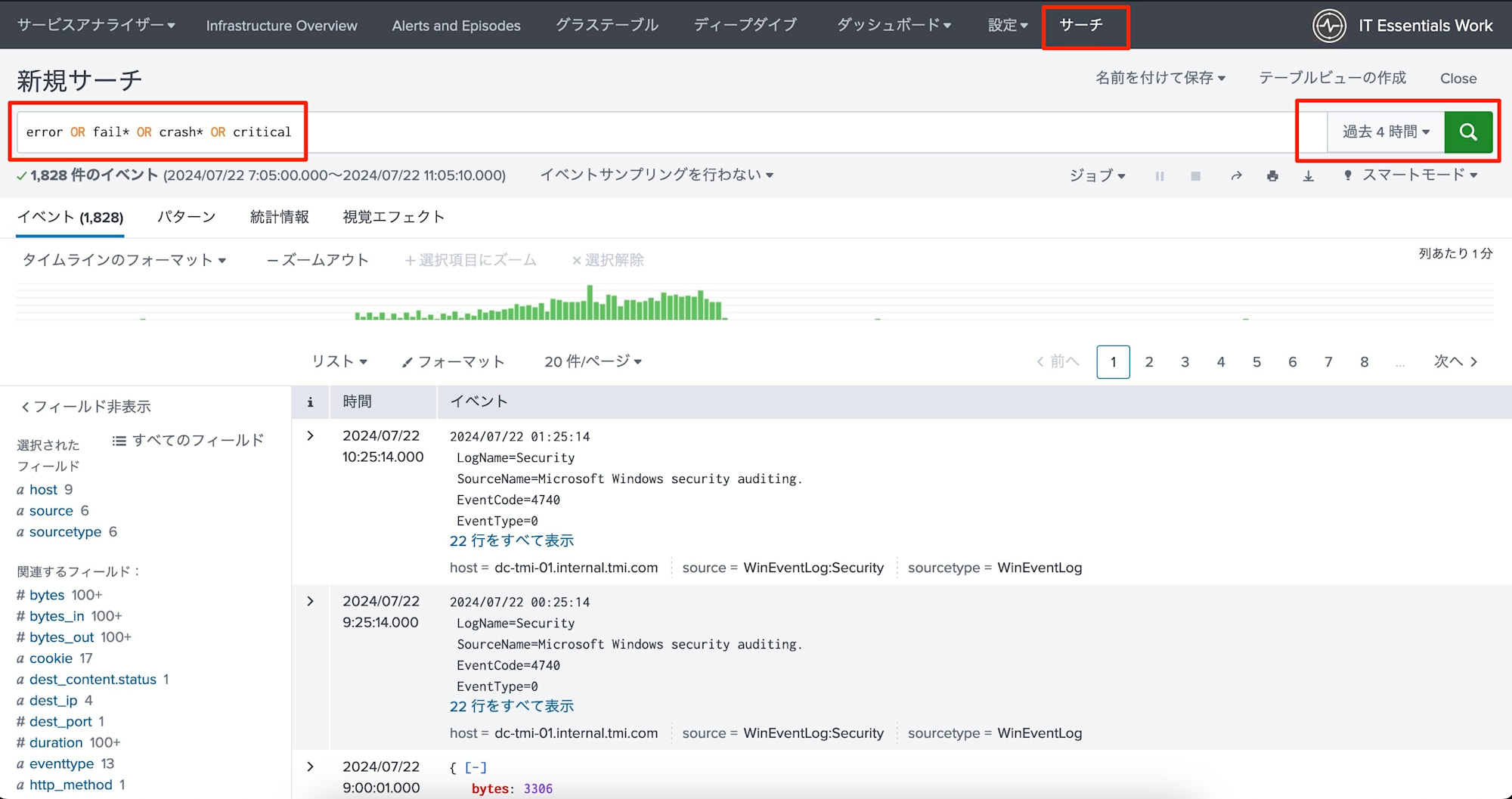Click first event's WinEventLog:Security source value
This screenshot has height=799, width=1512.
click(813, 568)
